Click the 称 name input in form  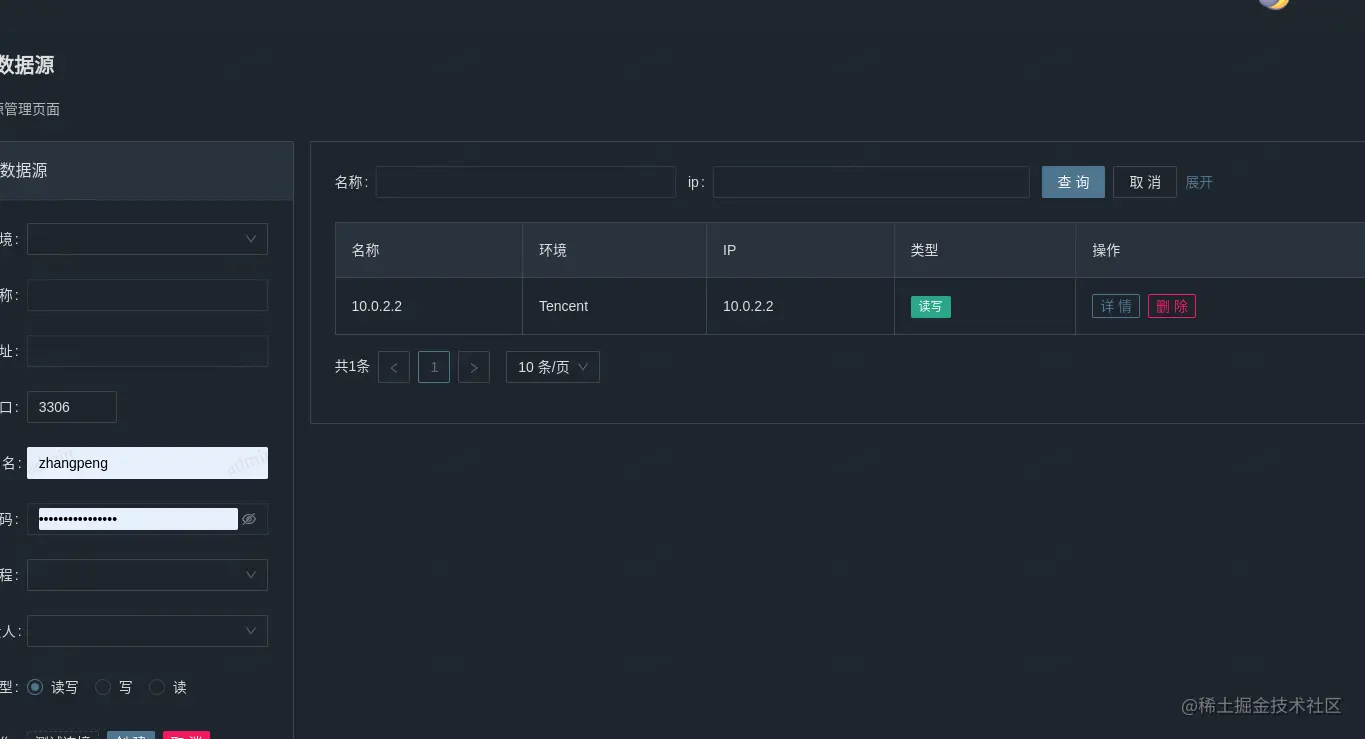tap(147, 295)
